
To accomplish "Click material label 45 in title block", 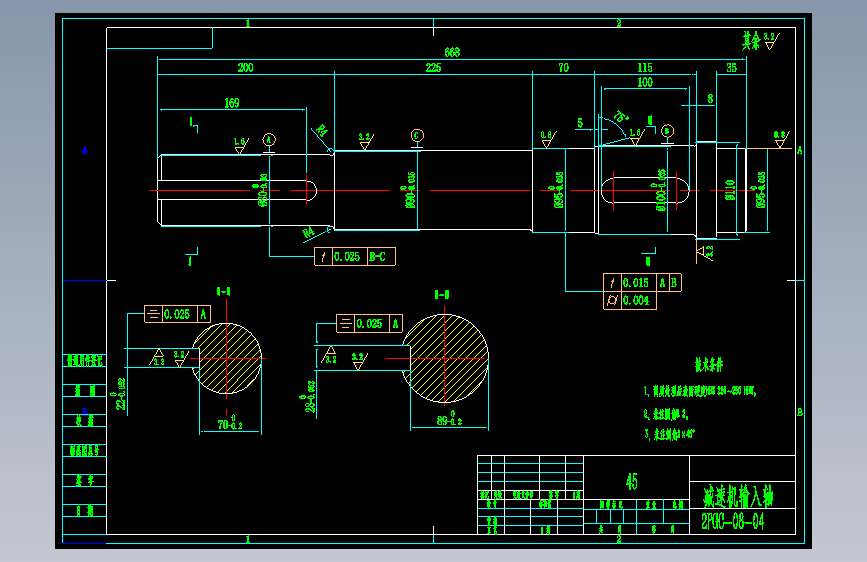I will (631, 481).
